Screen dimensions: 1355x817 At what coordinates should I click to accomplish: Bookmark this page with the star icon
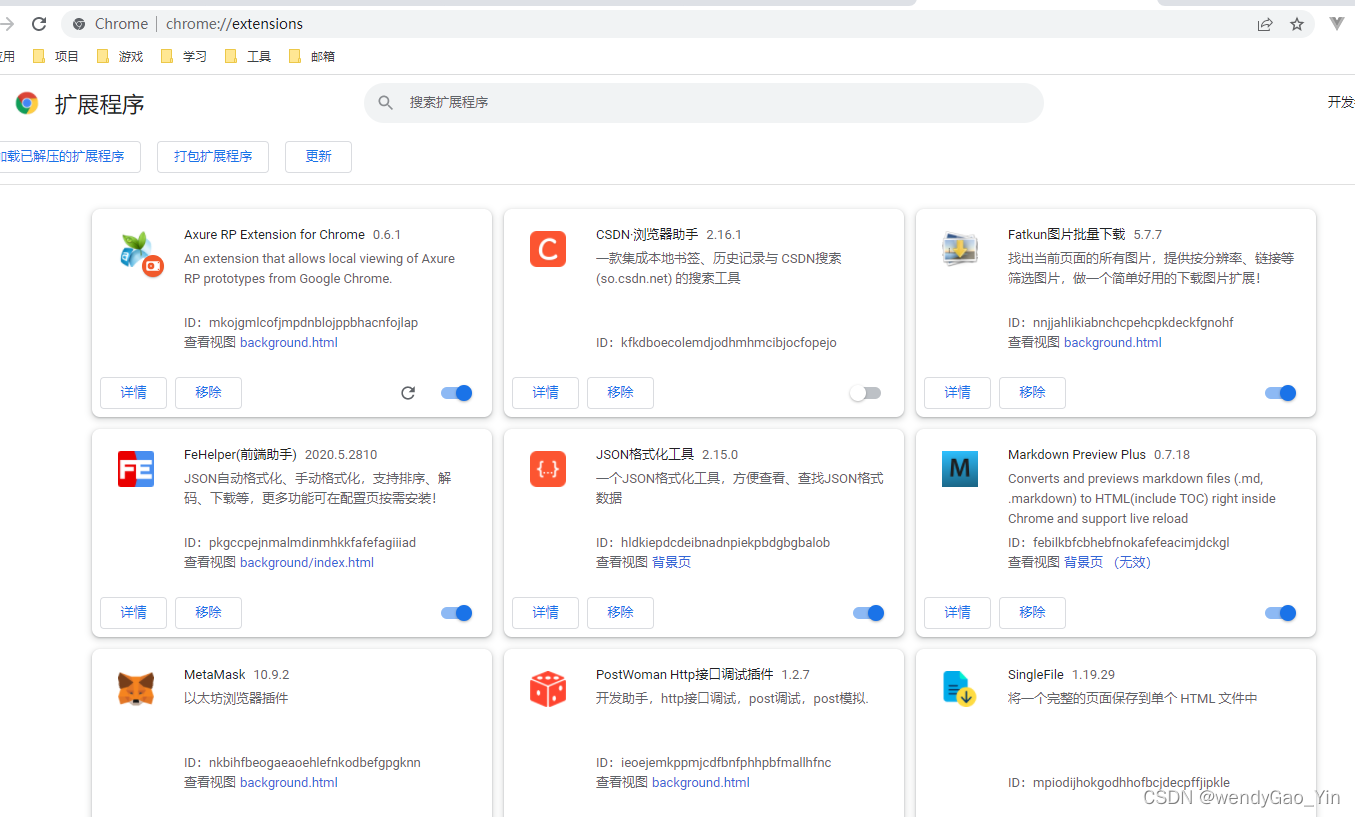[1297, 24]
